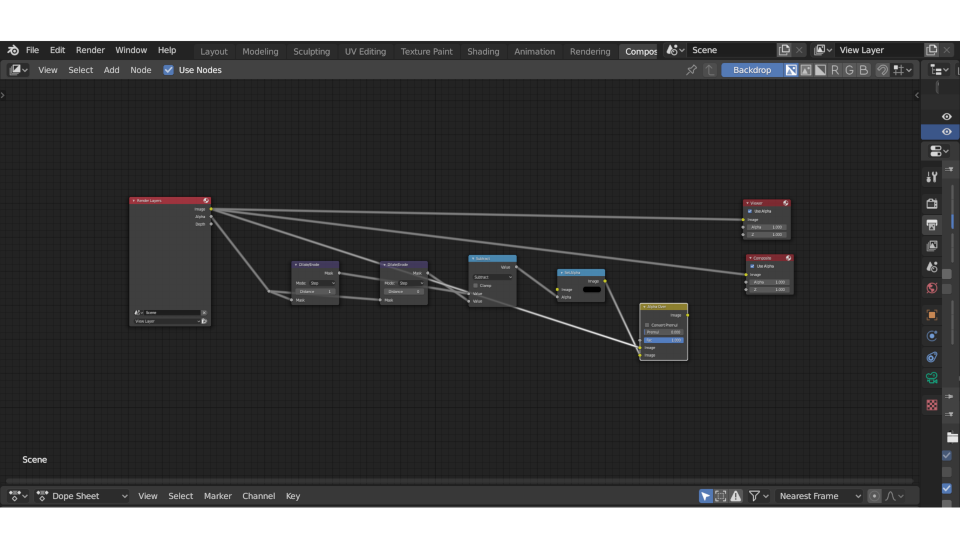Click the new scene copy icon
The width and height of the screenshot is (960, 540).
(784, 50)
